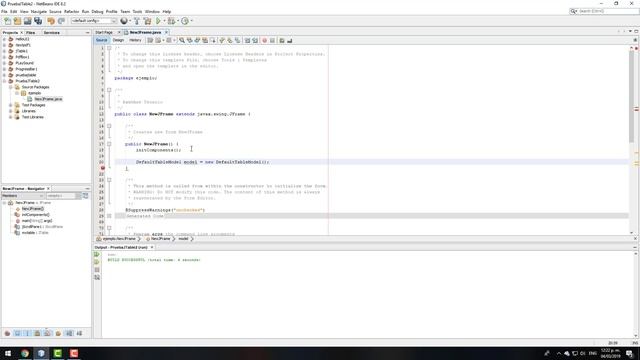640x360 pixels.
Task: Click the Stop Macro Recording icon
Action: [272, 40]
